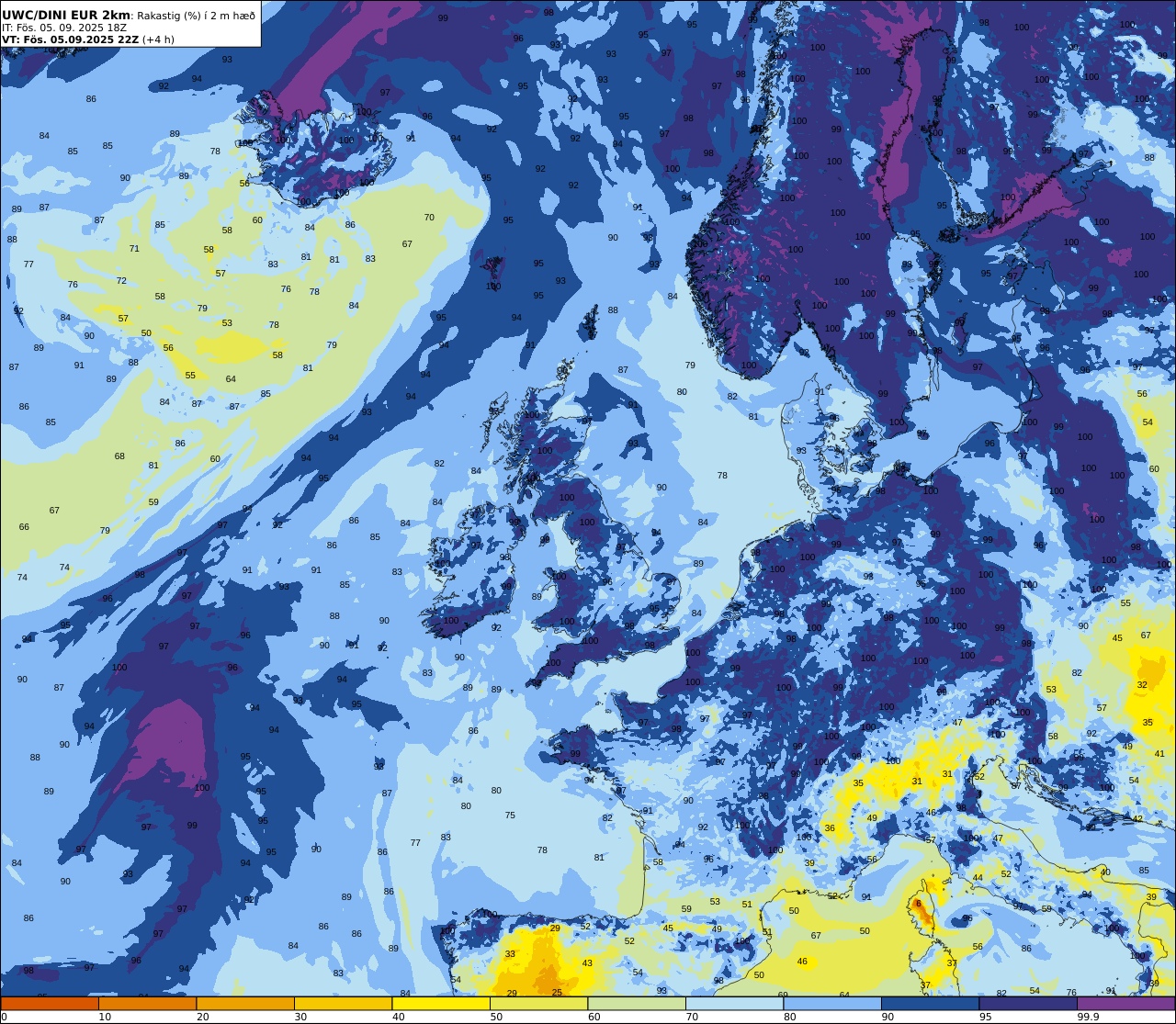Select the 30–40 legend color segment
1176x1024 pixels.
343,1003
